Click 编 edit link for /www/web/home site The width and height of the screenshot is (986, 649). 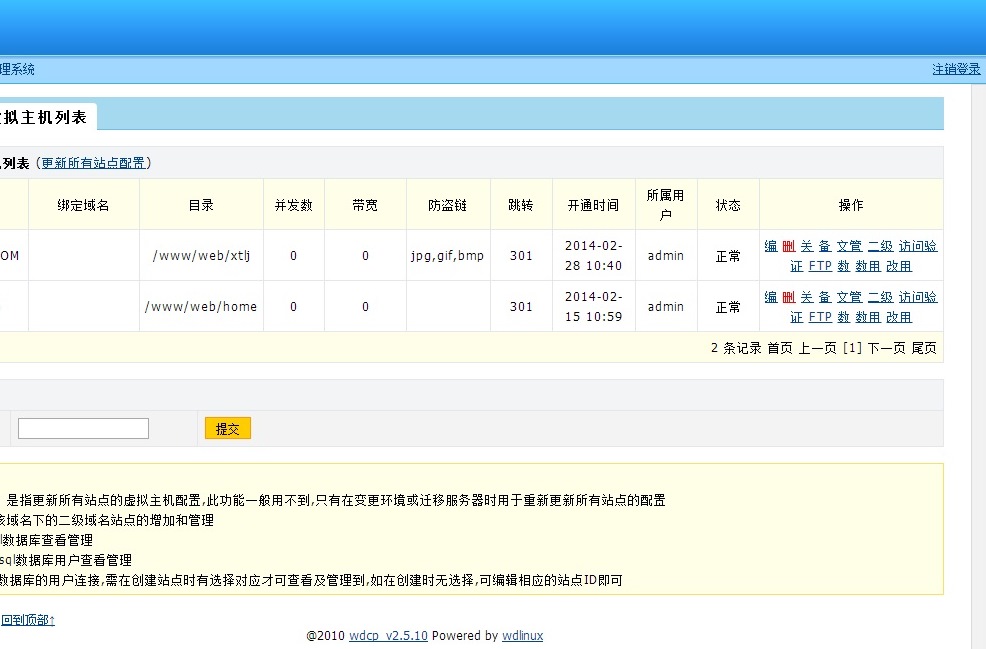click(x=771, y=297)
